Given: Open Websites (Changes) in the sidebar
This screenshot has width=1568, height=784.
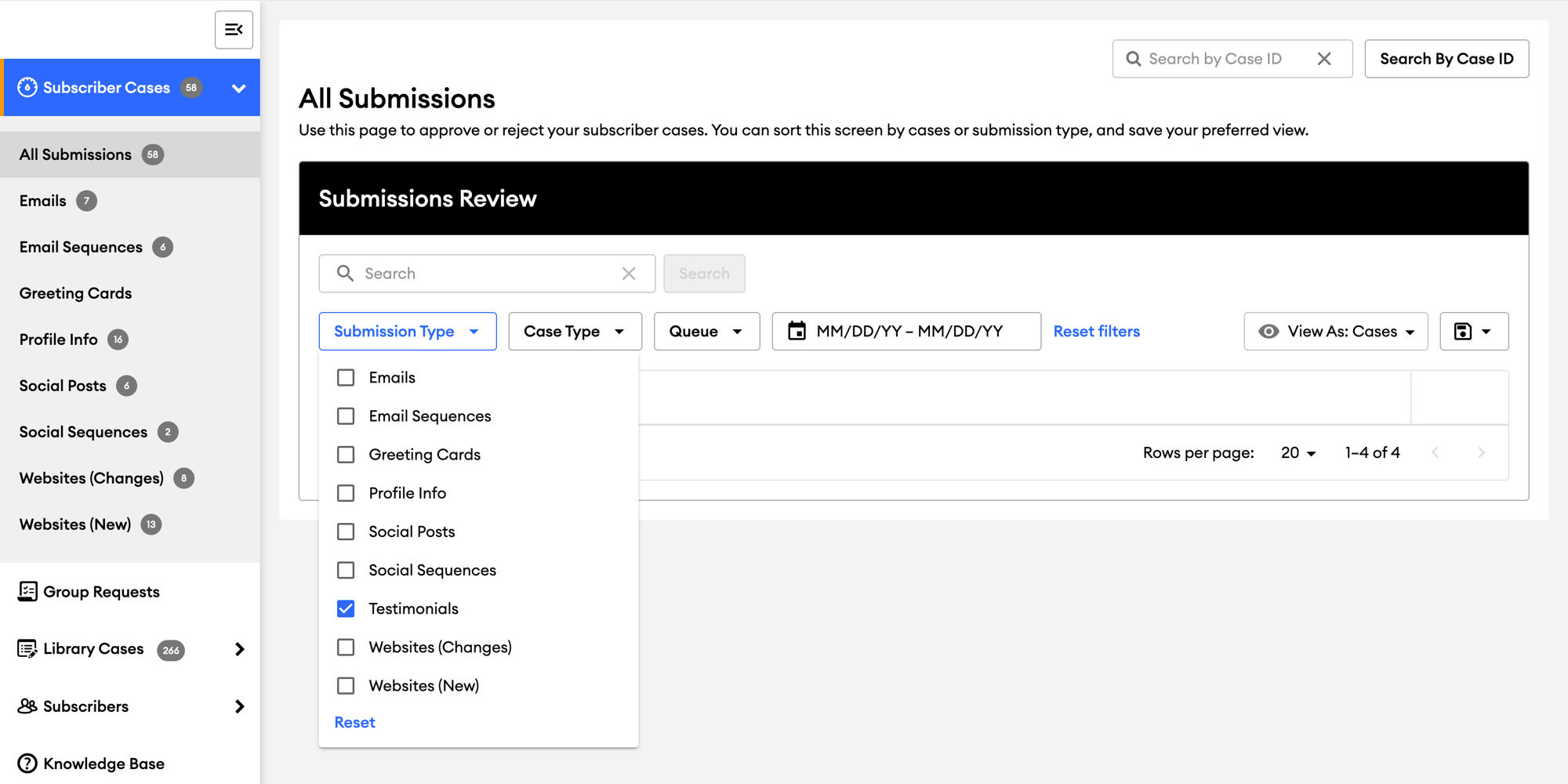Looking at the screenshot, I should point(130,478).
